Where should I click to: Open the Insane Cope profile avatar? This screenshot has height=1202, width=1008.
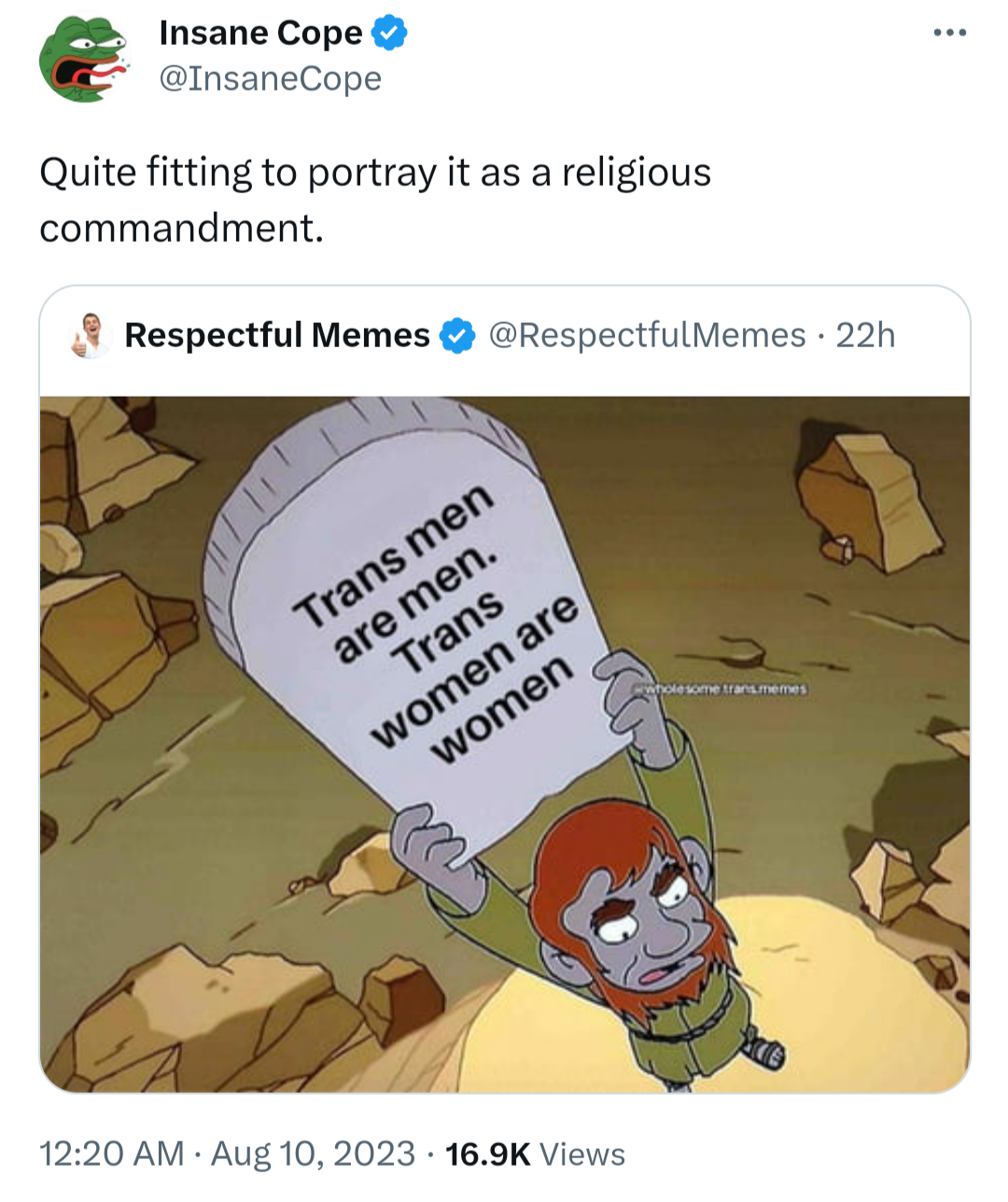[x=82, y=58]
